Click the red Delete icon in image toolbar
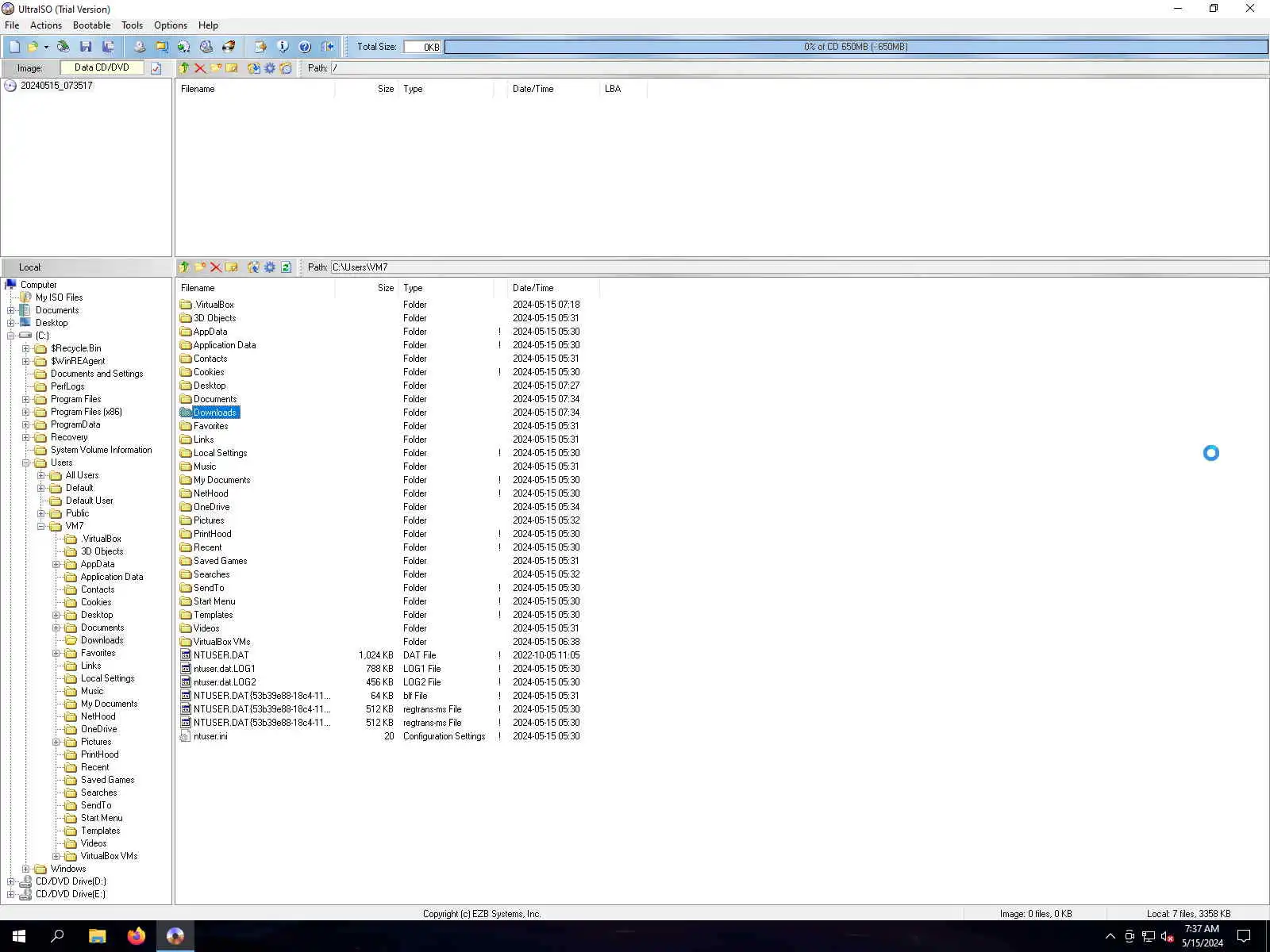This screenshot has height=952, width=1270. pyautogui.click(x=200, y=68)
